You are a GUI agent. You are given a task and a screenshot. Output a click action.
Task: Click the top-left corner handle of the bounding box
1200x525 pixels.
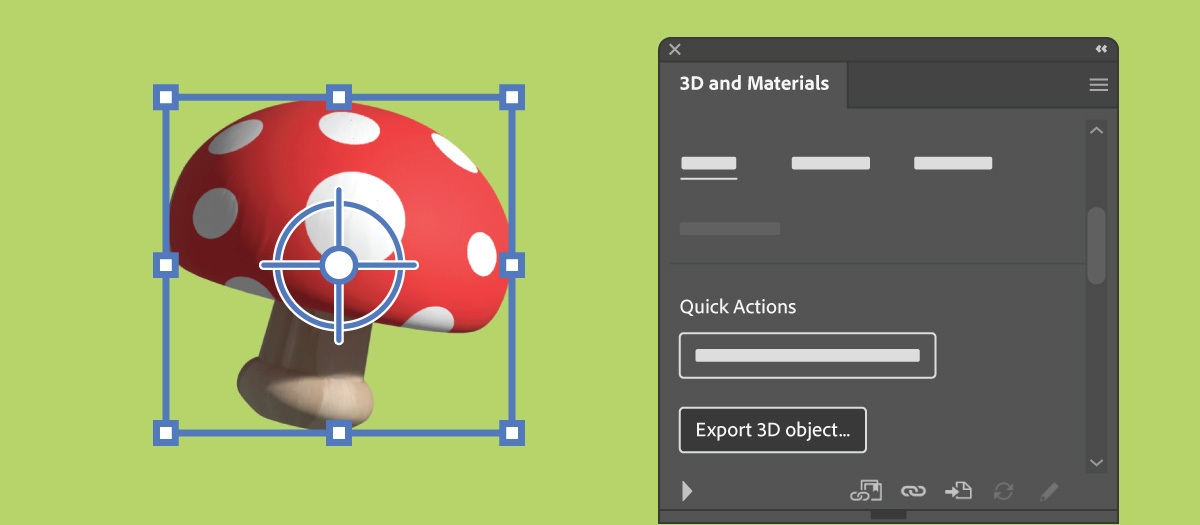tap(166, 97)
